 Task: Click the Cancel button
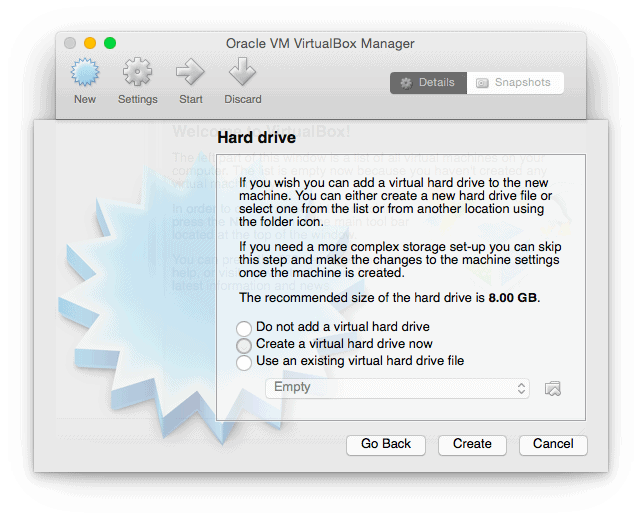pyautogui.click(x=553, y=445)
